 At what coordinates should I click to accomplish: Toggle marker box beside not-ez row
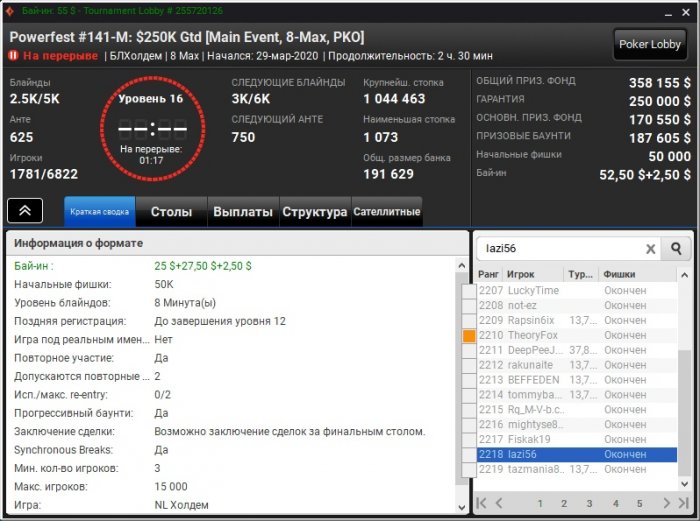coord(469,306)
